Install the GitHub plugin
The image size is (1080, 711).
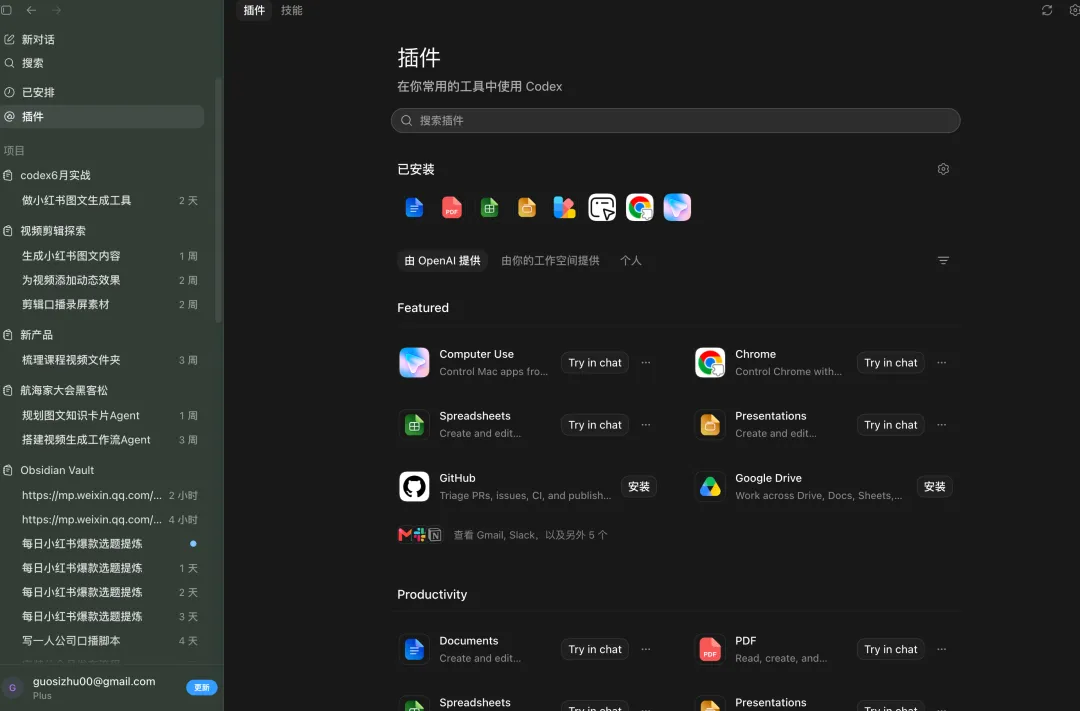638,486
